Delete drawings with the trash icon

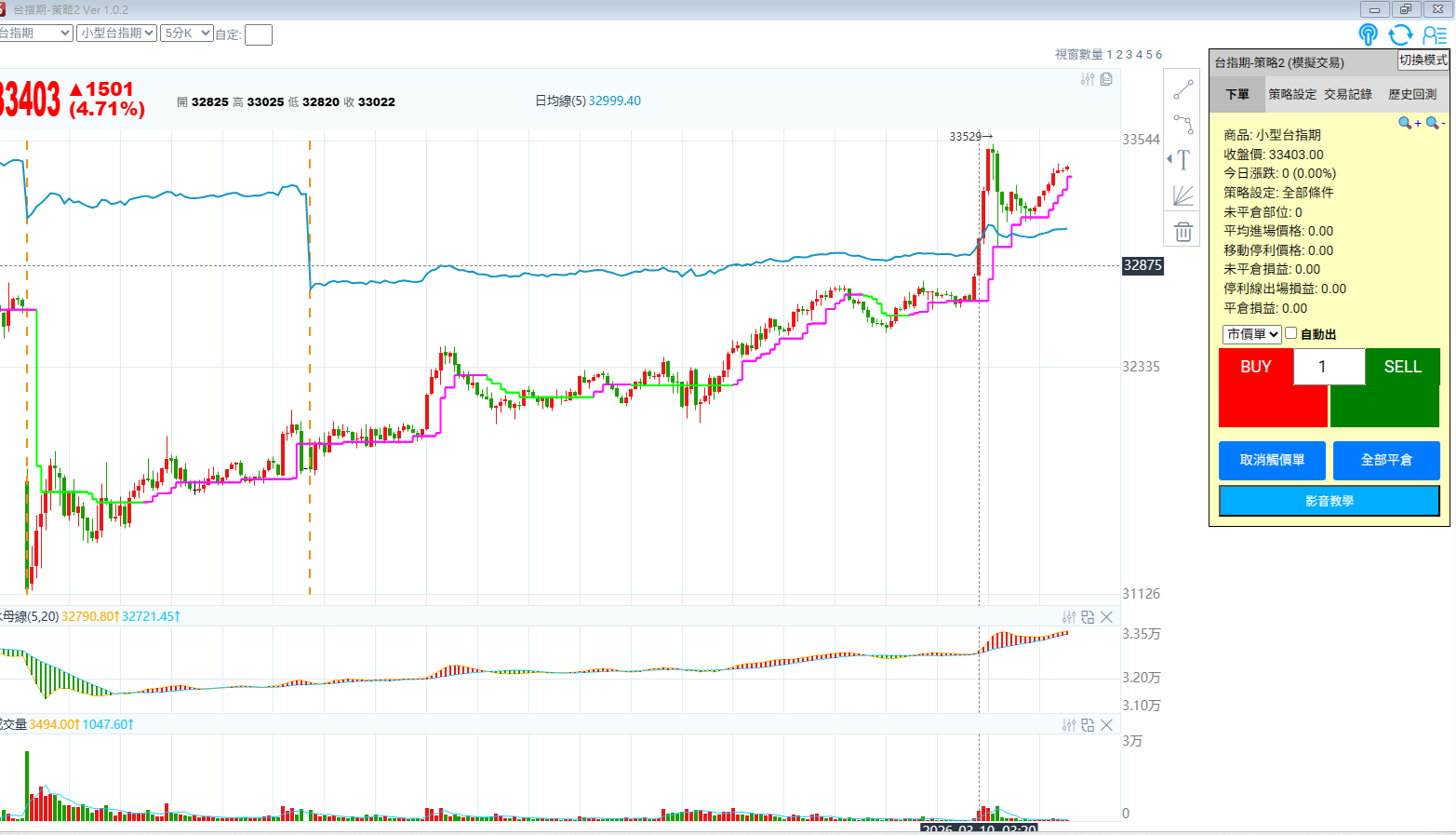pos(1182,232)
